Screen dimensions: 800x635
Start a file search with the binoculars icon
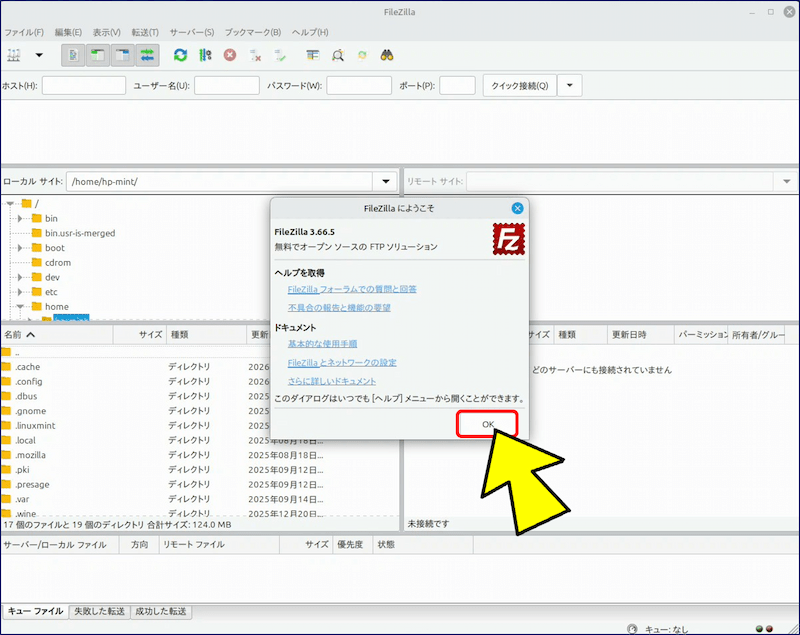coord(386,56)
